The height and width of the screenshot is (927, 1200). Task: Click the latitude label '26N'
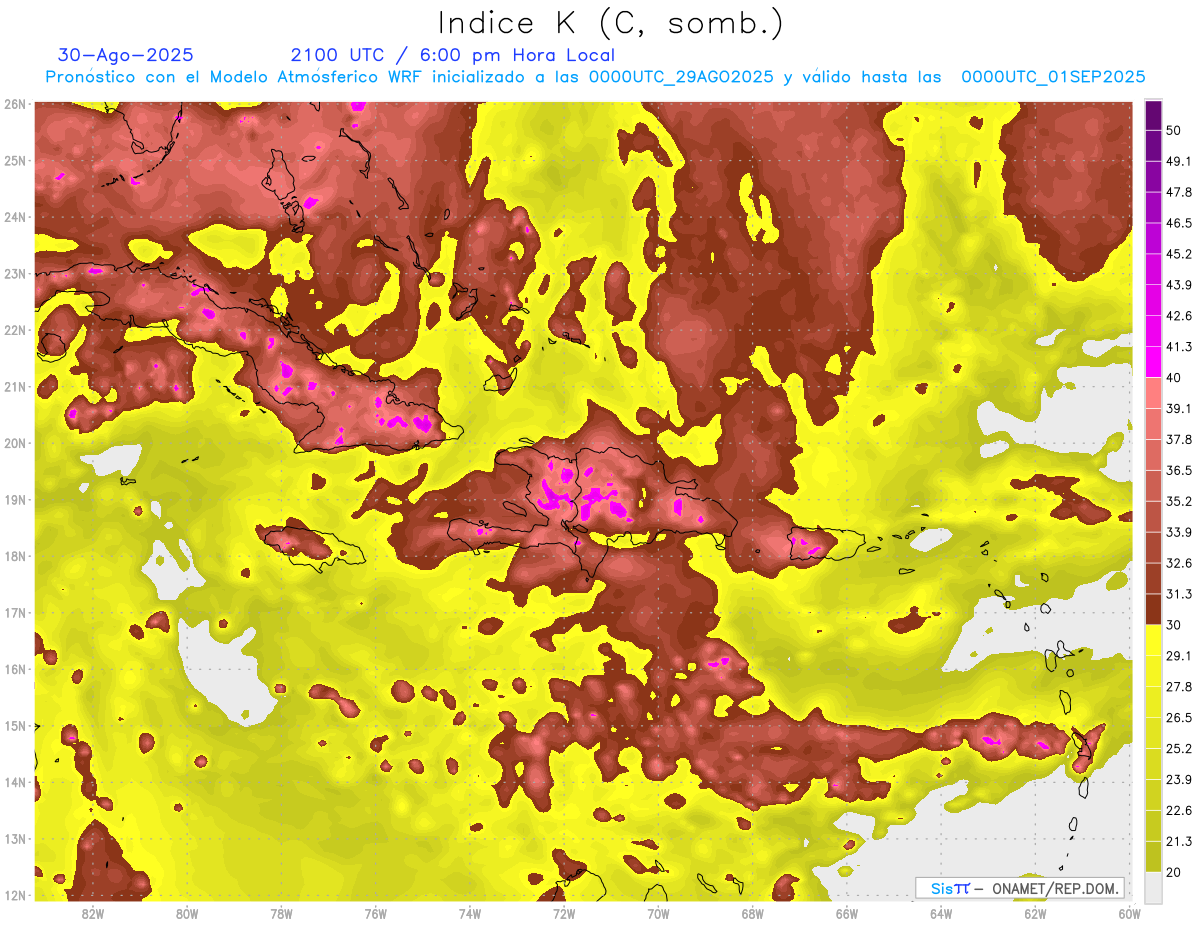(x=15, y=104)
